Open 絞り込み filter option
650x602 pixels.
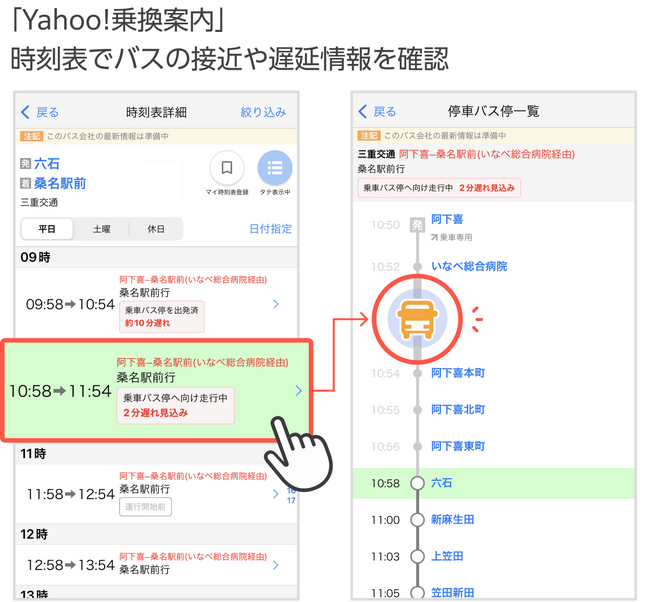(264, 112)
